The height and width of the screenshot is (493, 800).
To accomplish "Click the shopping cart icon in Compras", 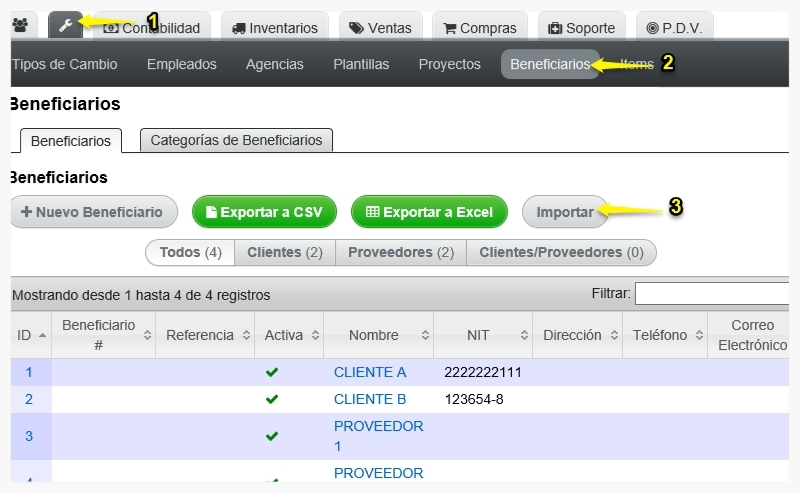I will [x=449, y=28].
